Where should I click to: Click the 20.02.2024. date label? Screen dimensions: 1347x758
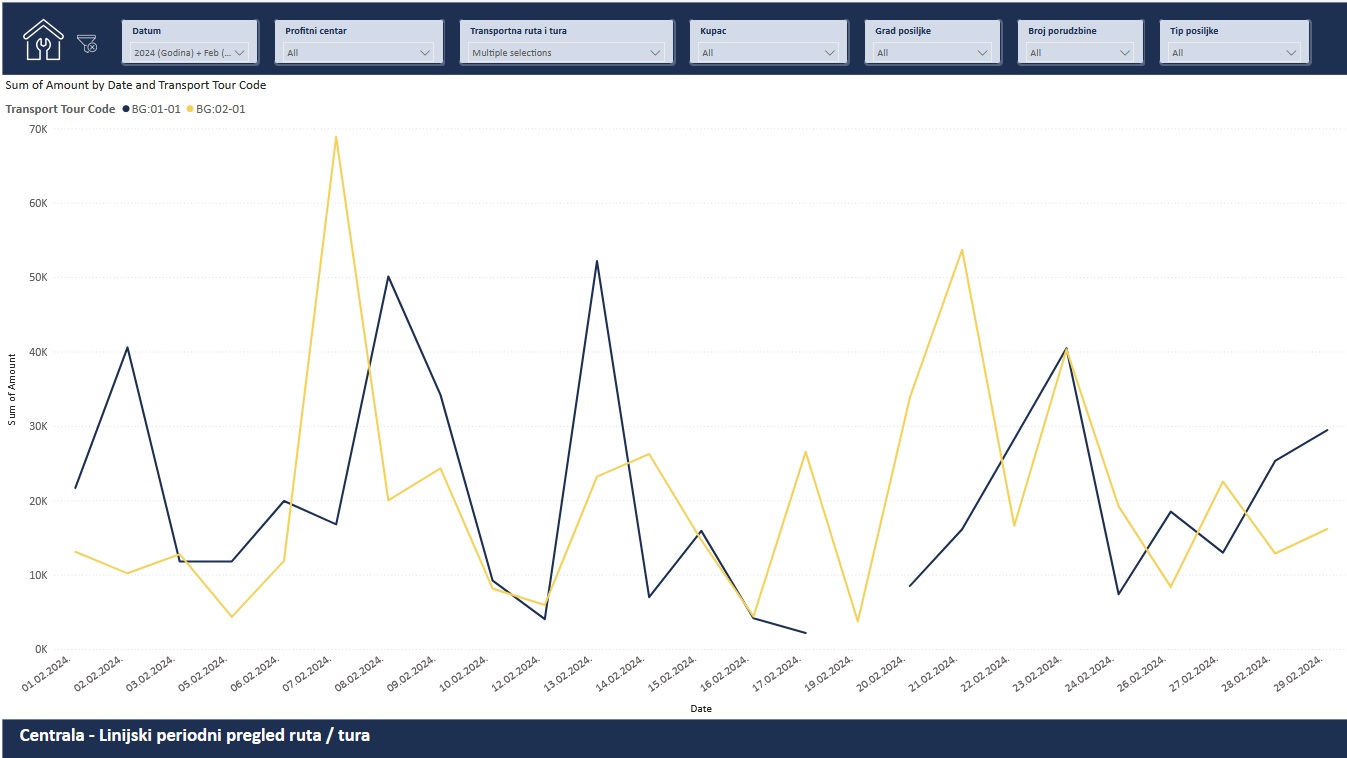[881, 675]
